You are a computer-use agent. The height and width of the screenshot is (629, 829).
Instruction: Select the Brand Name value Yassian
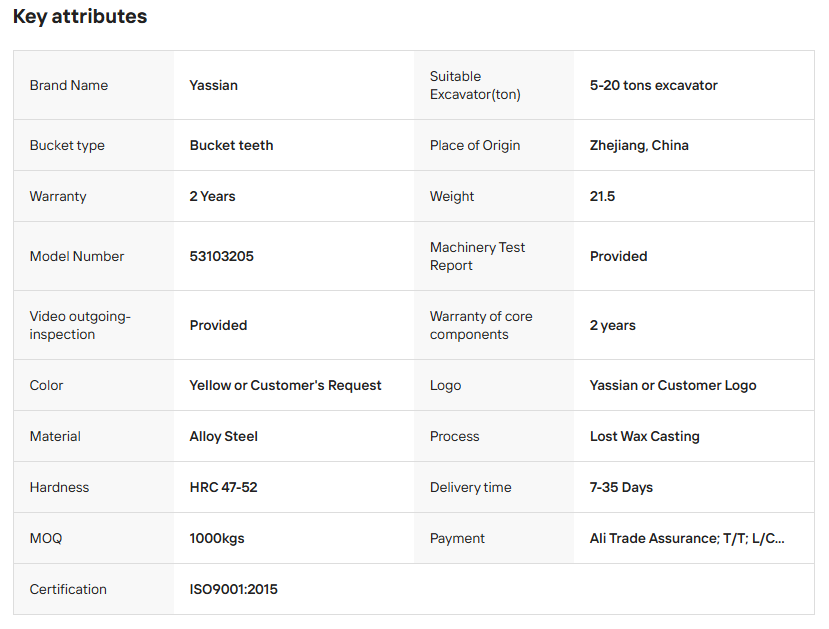(x=214, y=85)
